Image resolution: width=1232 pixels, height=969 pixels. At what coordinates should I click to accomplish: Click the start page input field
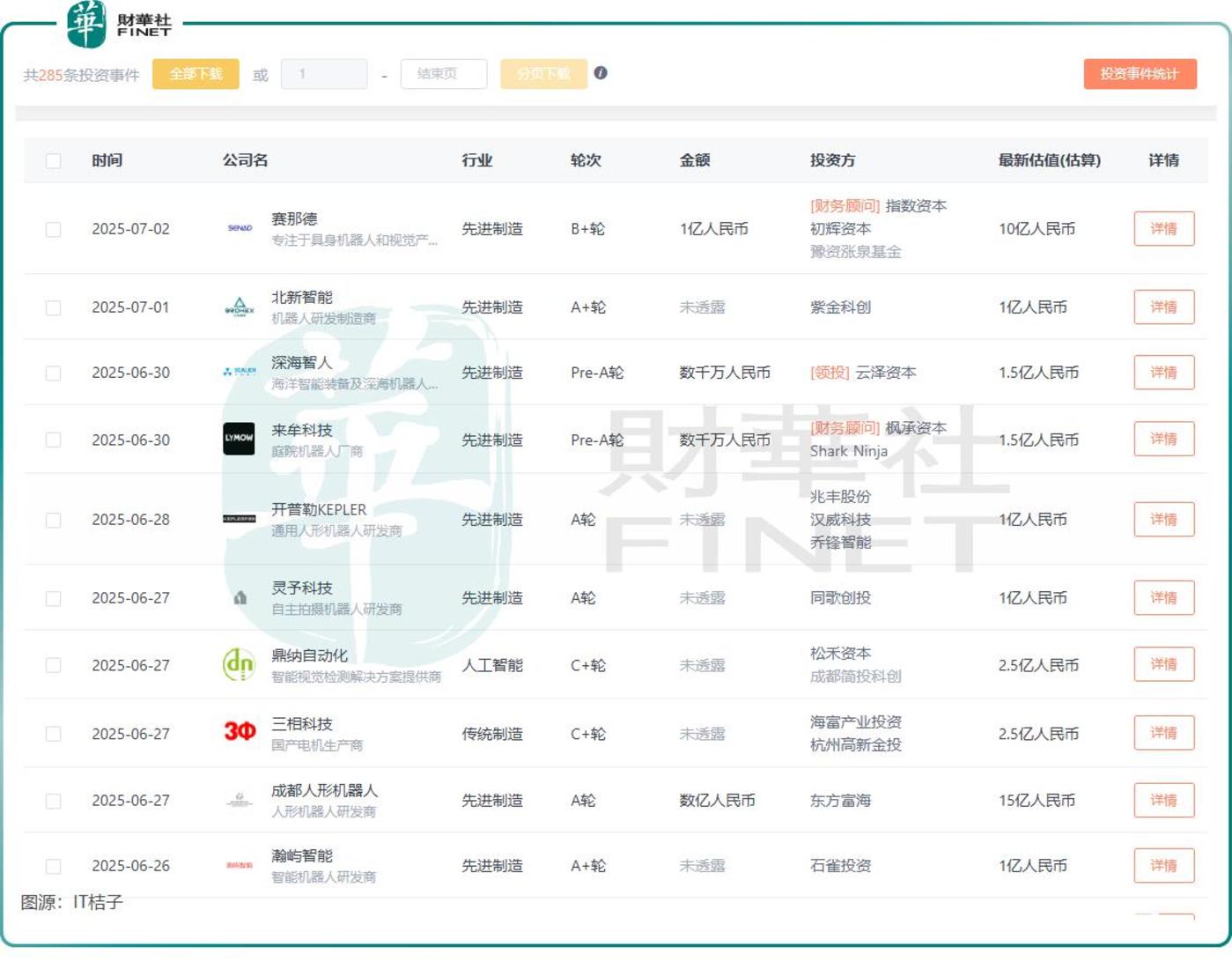point(323,74)
